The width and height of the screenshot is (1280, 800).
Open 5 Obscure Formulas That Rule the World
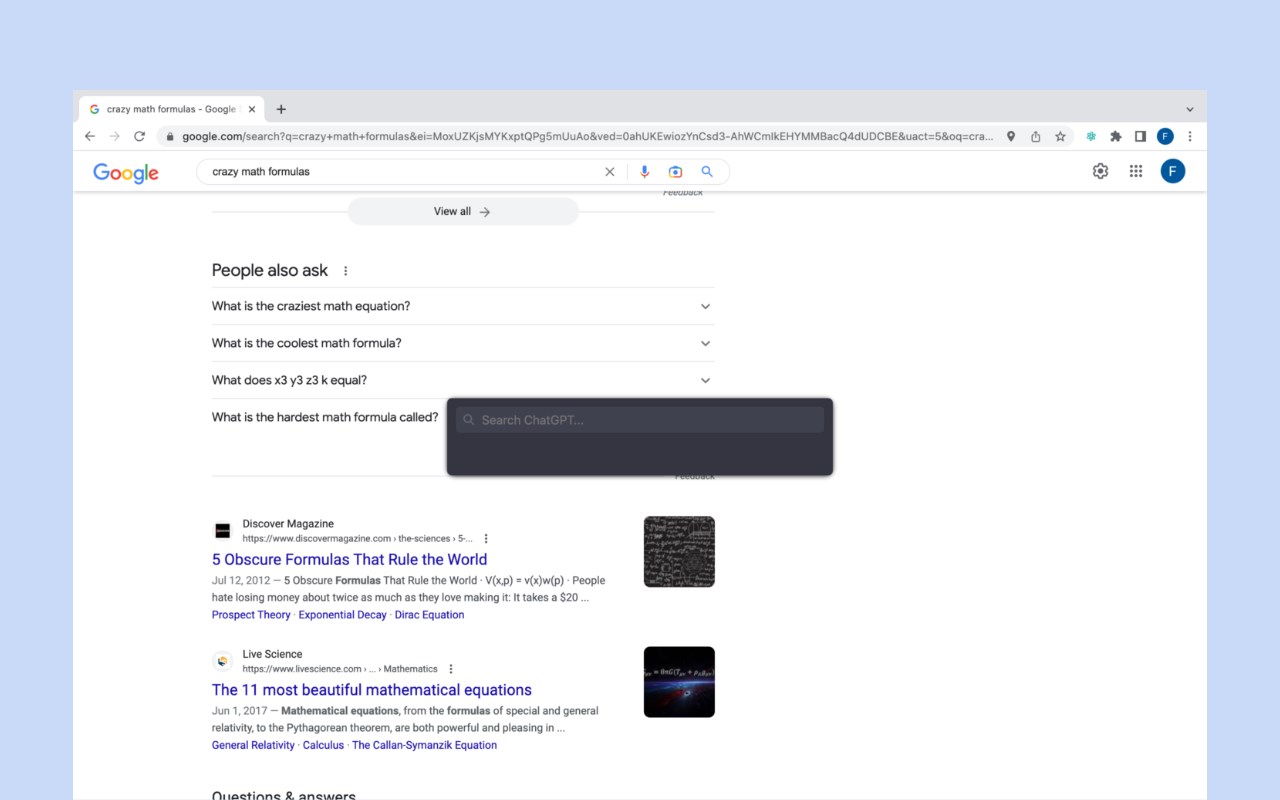pos(349,559)
